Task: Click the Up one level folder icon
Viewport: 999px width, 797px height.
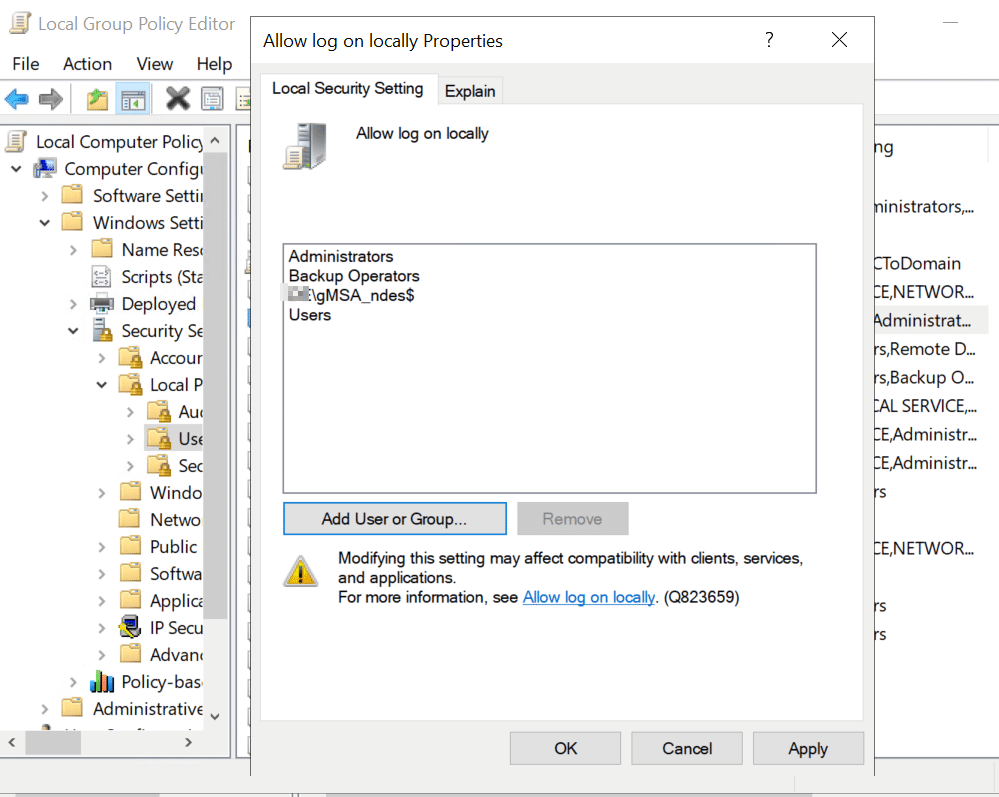Action: 98,98
